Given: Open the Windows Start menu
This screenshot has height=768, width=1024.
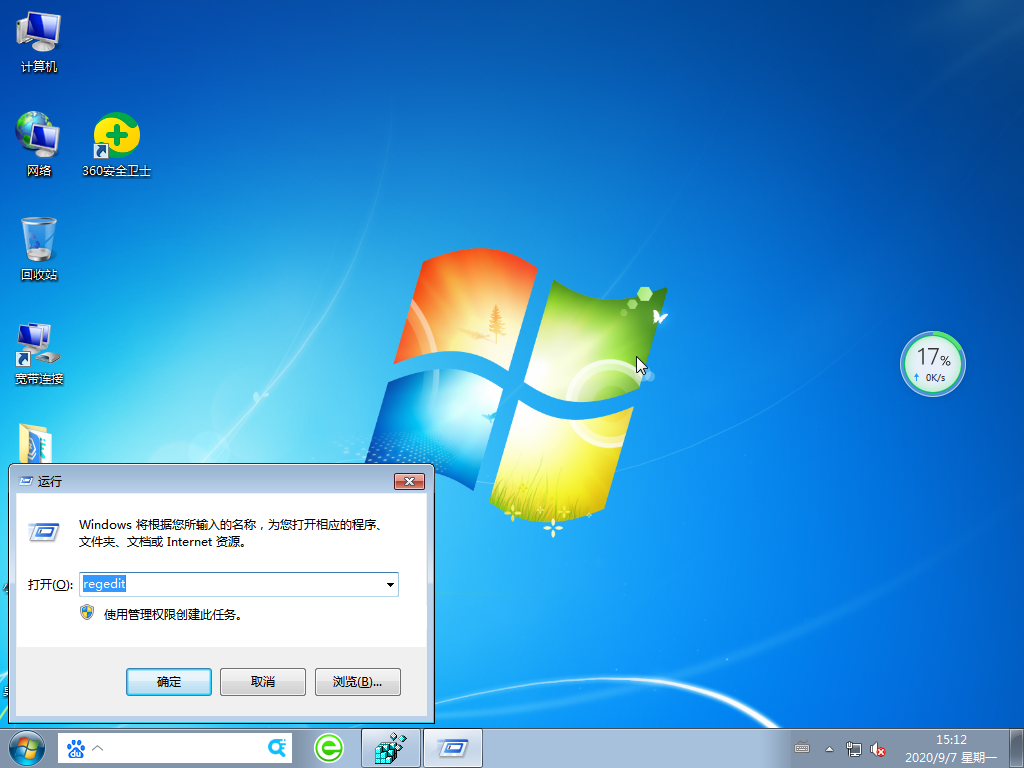Looking at the screenshot, I should (x=25, y=747).
